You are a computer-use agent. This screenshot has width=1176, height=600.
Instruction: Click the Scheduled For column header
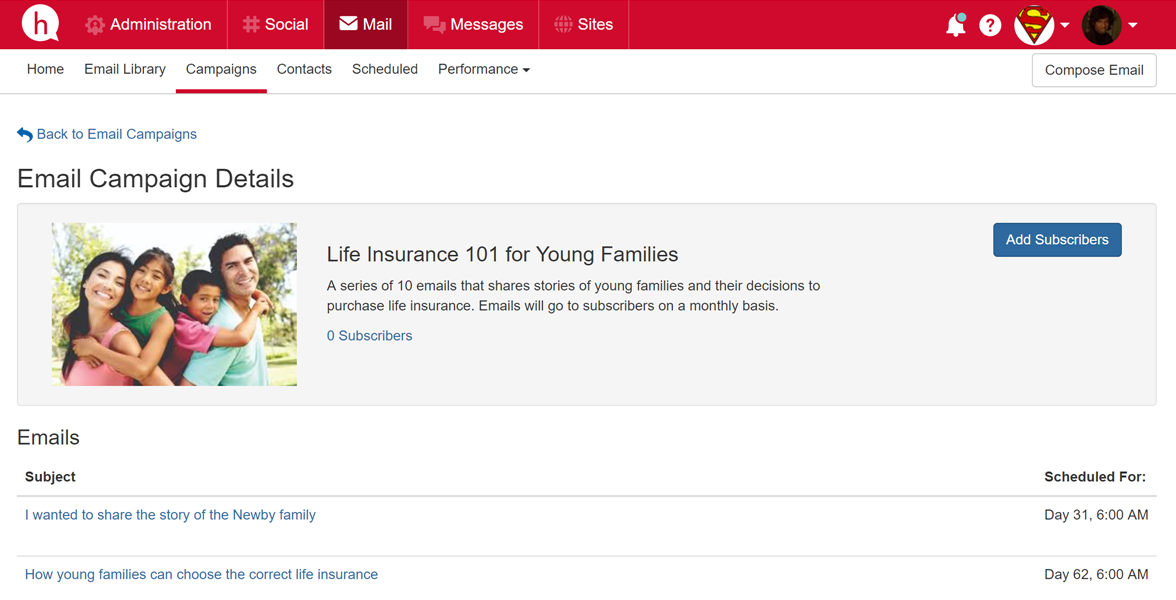coord(1095,477)
